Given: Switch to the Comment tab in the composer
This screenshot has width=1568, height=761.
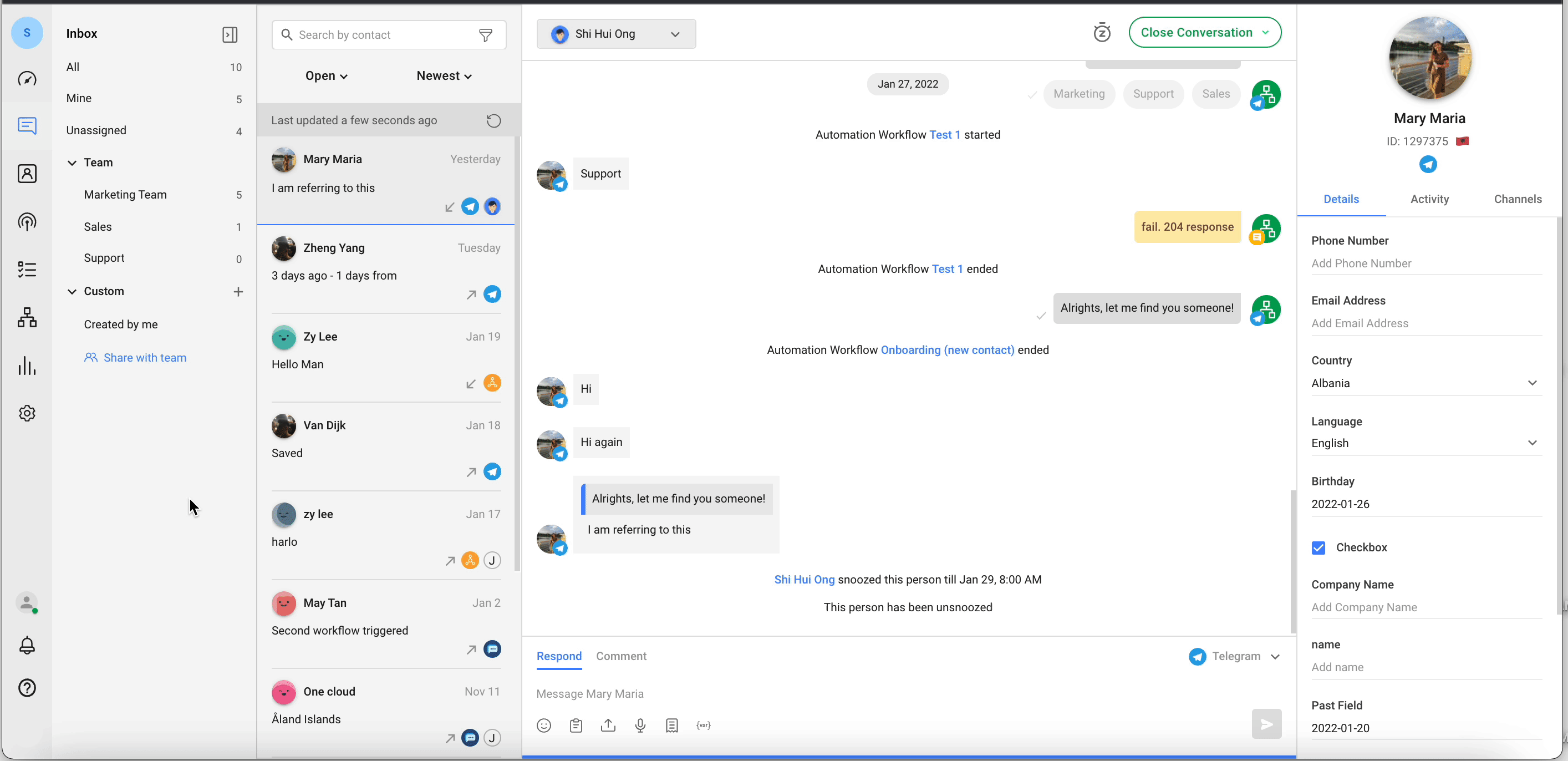Looking at the screenshot, I should tap(621, 656).
